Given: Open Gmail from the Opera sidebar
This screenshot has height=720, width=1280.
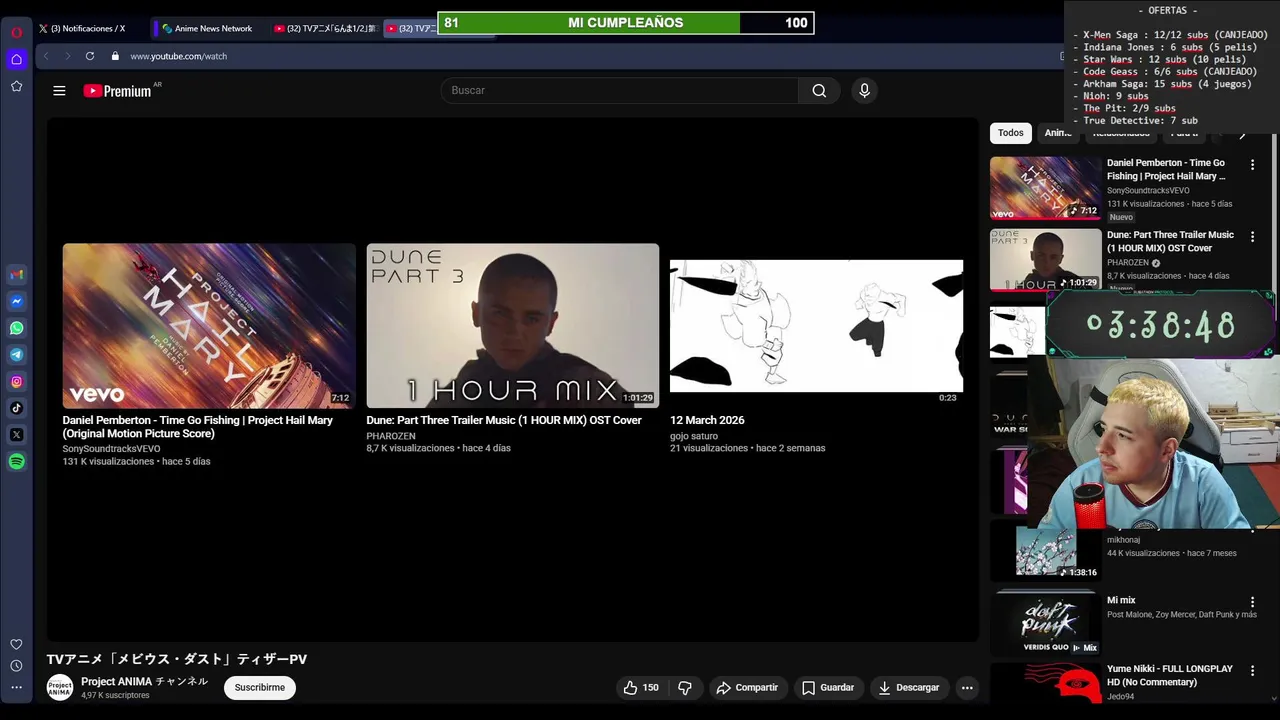Looking at the screenshot, I should (x=16, y=274).
